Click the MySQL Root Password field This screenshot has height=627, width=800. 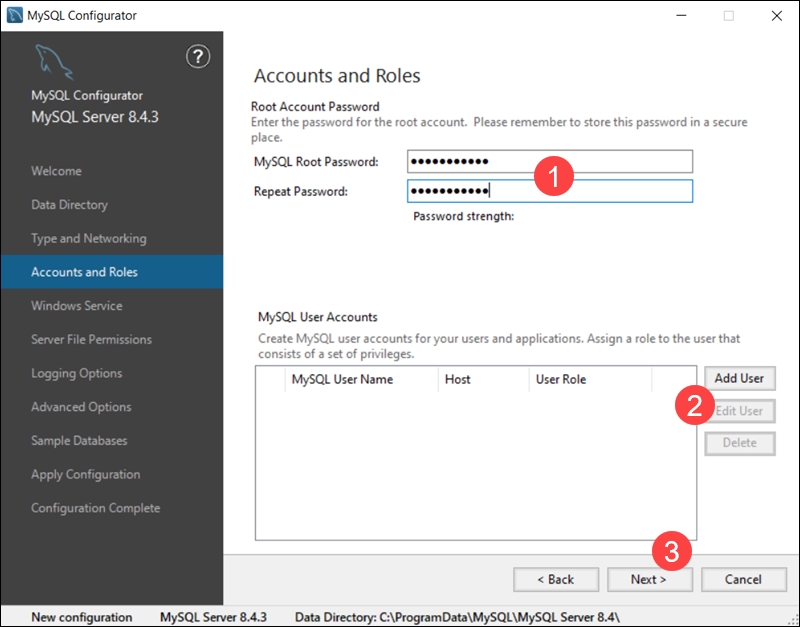point(550,161)
